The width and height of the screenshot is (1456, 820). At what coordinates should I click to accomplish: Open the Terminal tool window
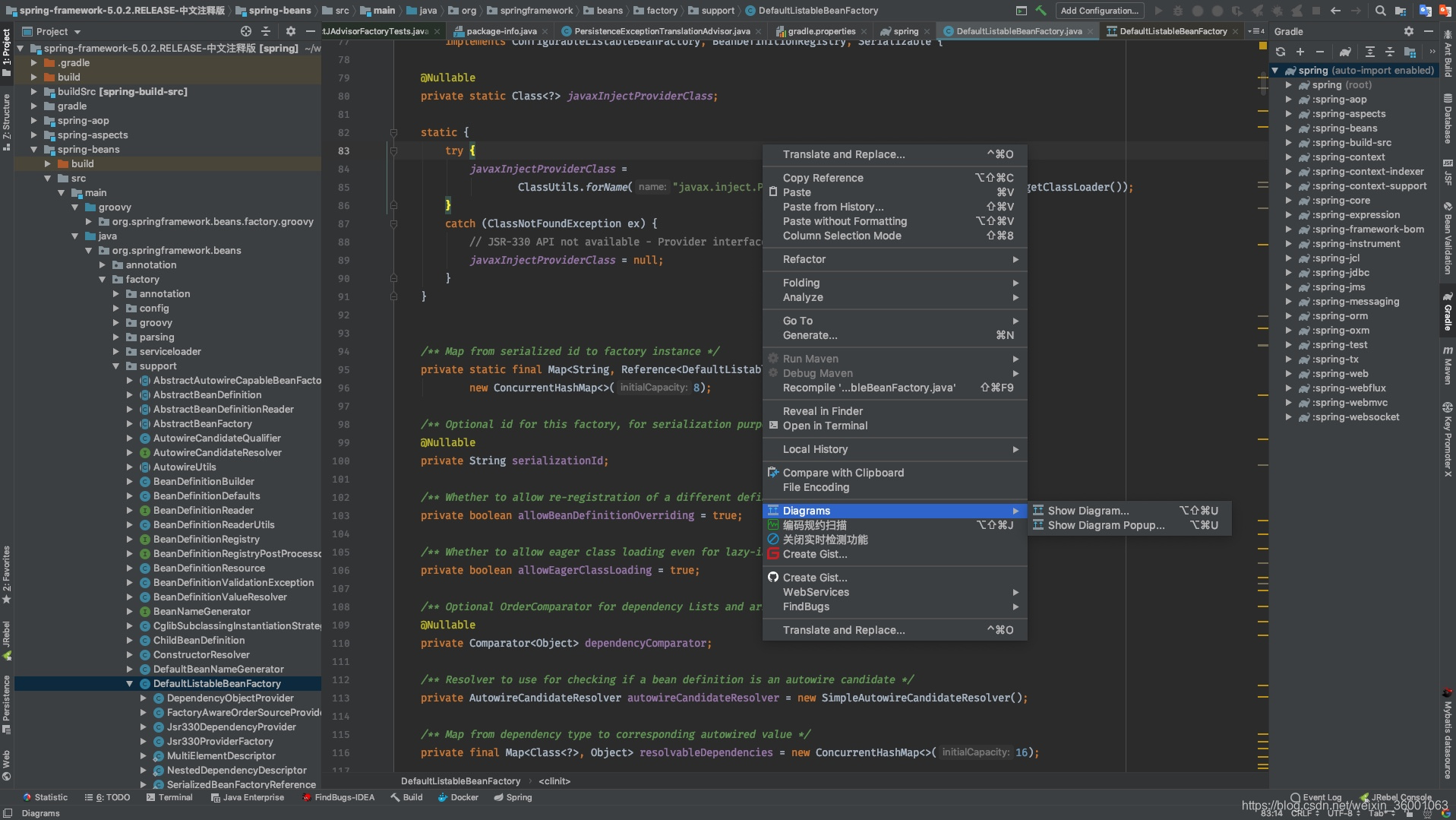169,797
